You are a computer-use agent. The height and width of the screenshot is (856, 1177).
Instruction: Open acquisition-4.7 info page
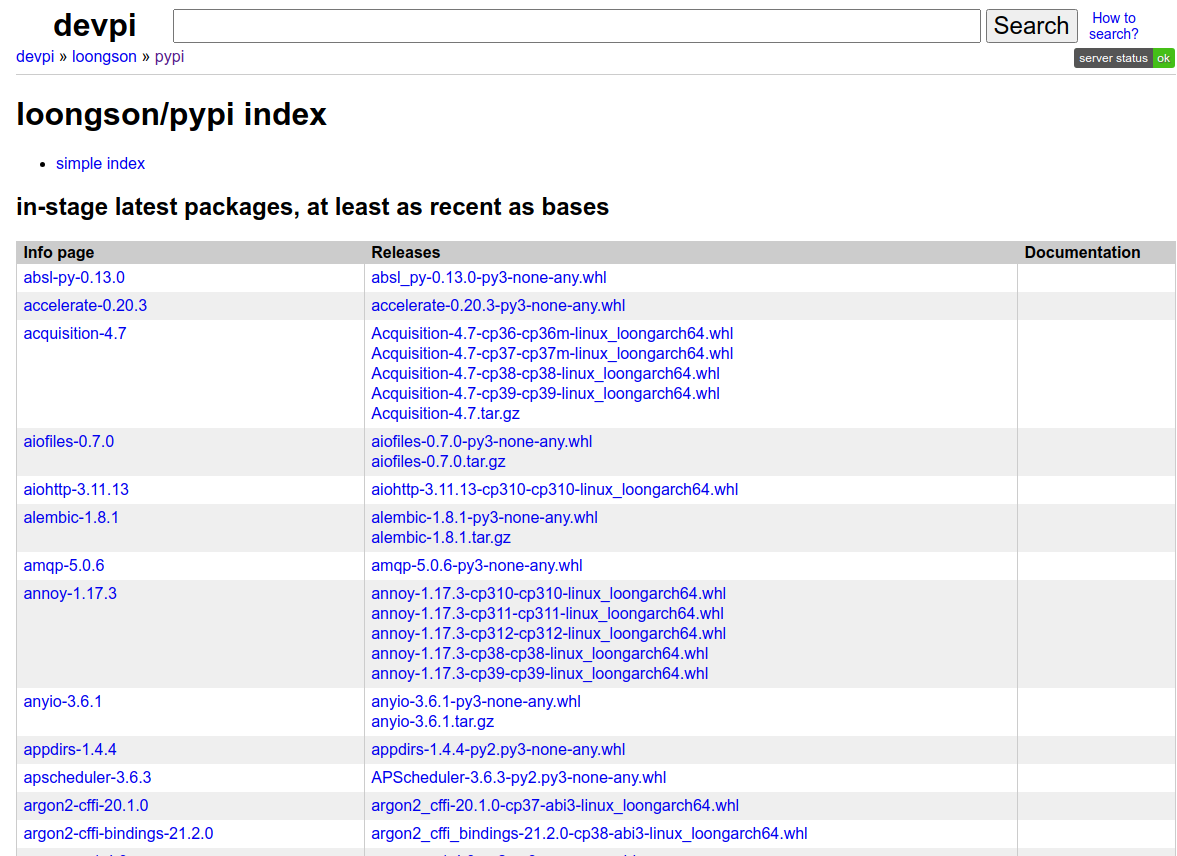pyautogui.click(x=75, y=333)
